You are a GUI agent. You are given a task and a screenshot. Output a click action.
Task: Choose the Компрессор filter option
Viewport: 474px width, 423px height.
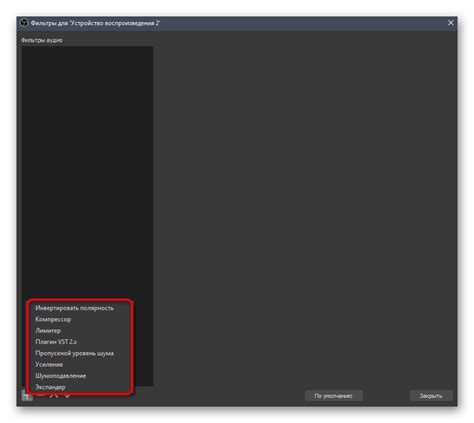point(53,319)
